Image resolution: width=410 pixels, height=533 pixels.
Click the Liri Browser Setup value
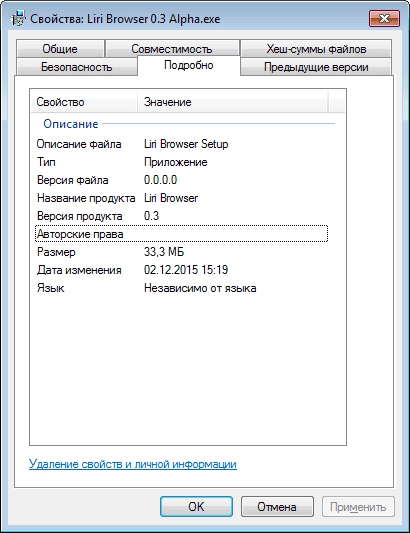(186, 144)
